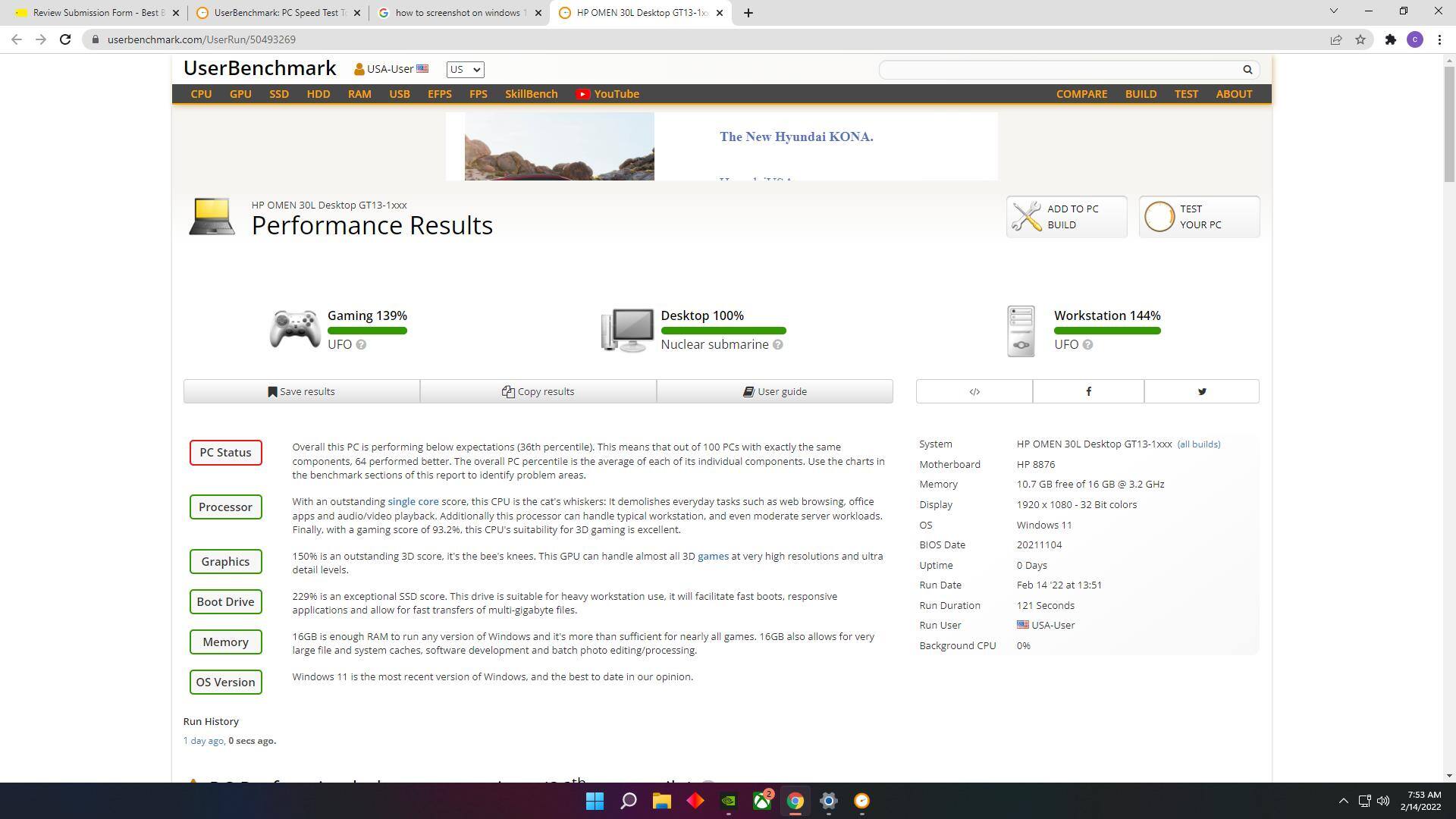Bookmark page with star icon
1456x819 pixels.
click(1360, 39)
